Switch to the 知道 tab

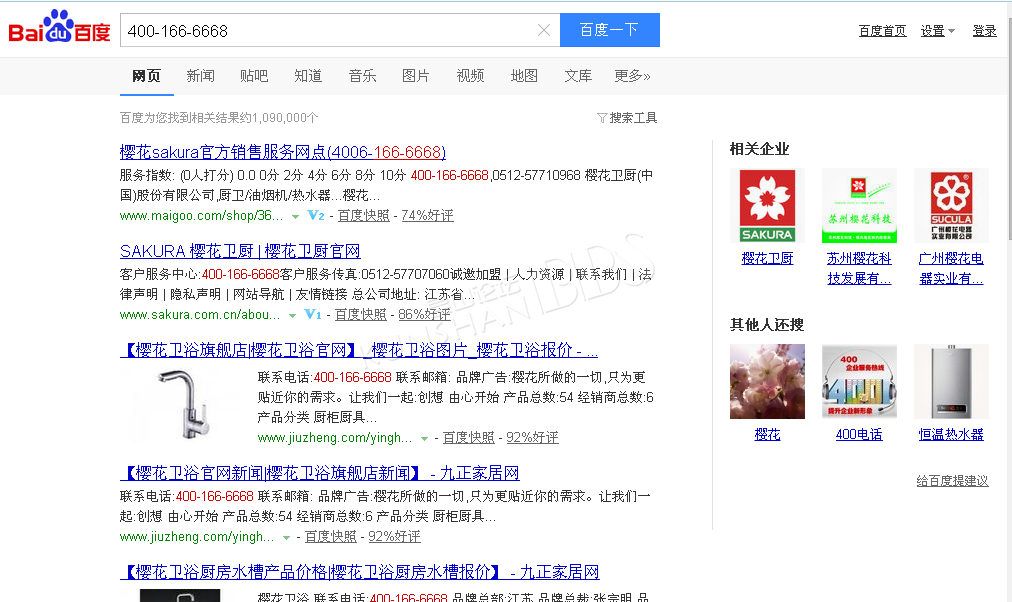(x=308, y=76)
